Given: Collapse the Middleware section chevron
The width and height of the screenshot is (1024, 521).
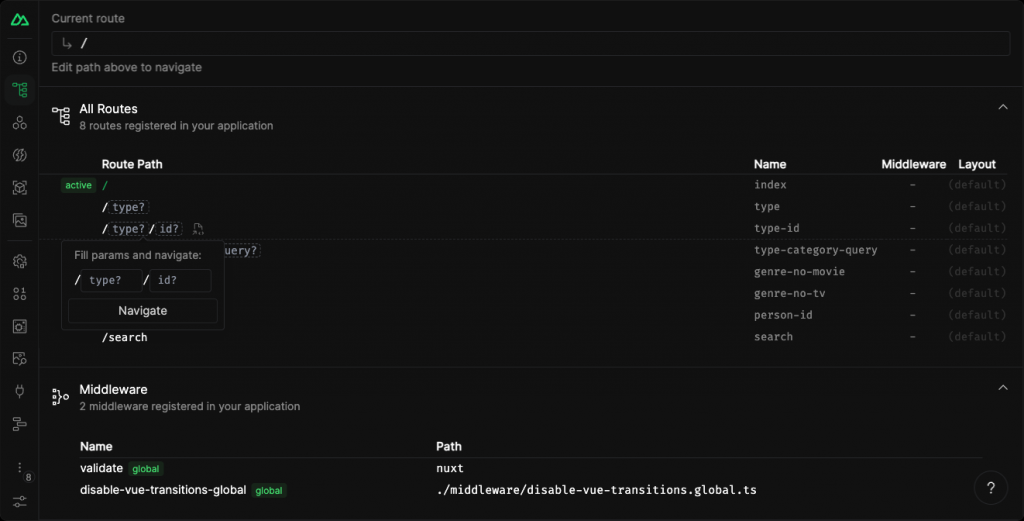Looking at the screenshot, I should pos(1002,388).
